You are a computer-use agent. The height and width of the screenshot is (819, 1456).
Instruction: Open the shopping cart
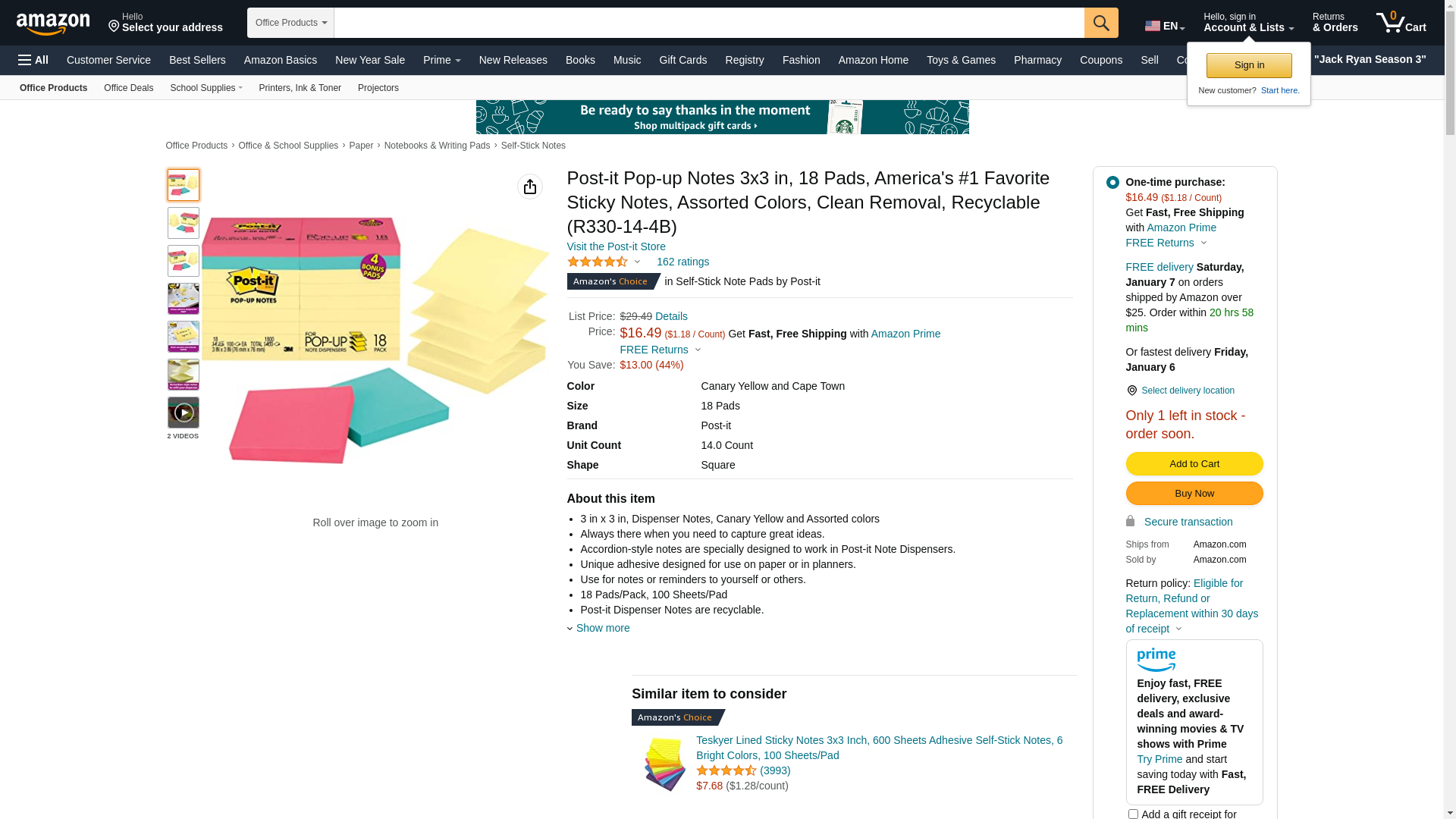[x=1401, y=23]
